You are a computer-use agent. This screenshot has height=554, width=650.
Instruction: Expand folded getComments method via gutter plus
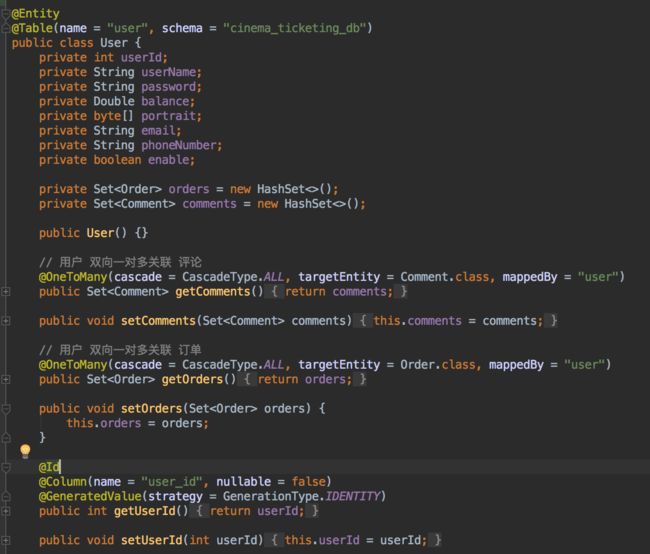point(5,292)
